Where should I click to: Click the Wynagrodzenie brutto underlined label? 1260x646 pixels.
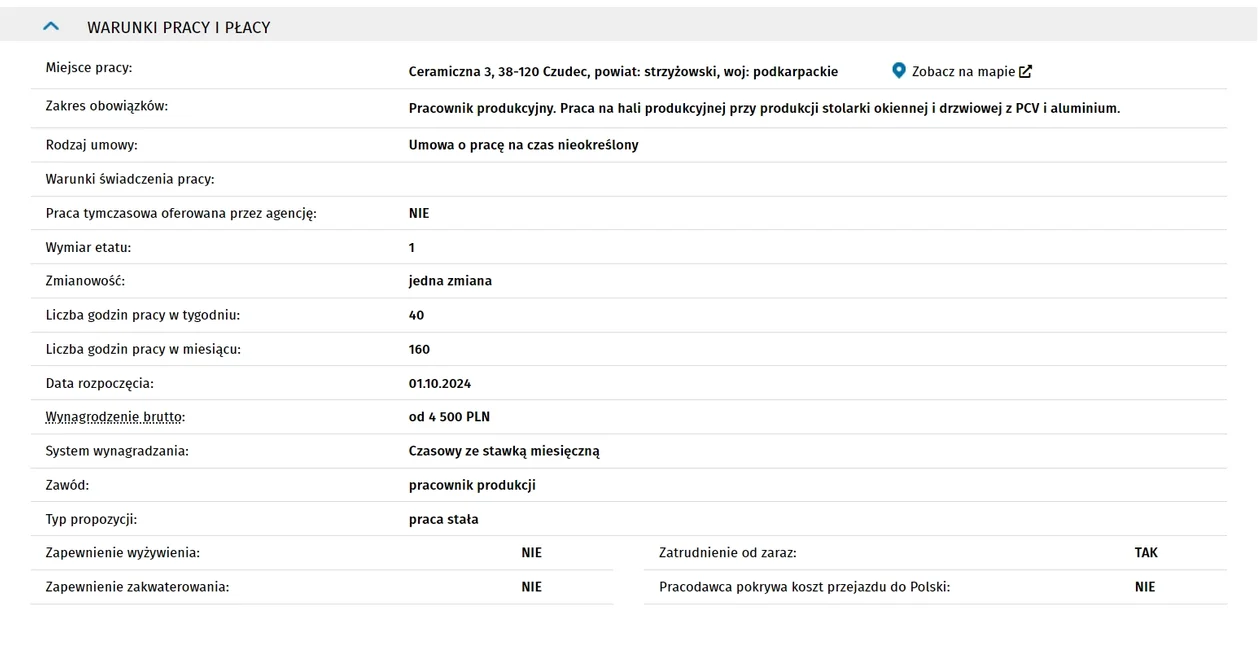coord(114,417)
